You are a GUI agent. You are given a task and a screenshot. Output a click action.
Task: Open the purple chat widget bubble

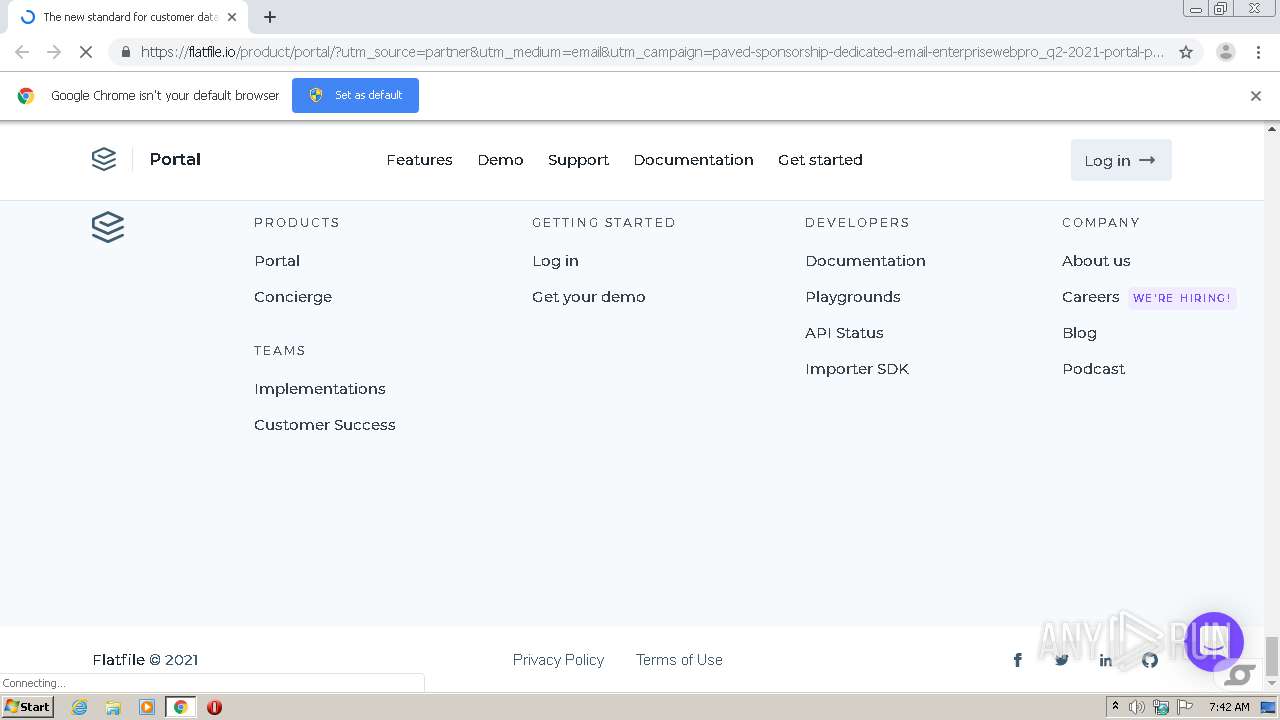pyautogui.click(x=1214, y=642)
